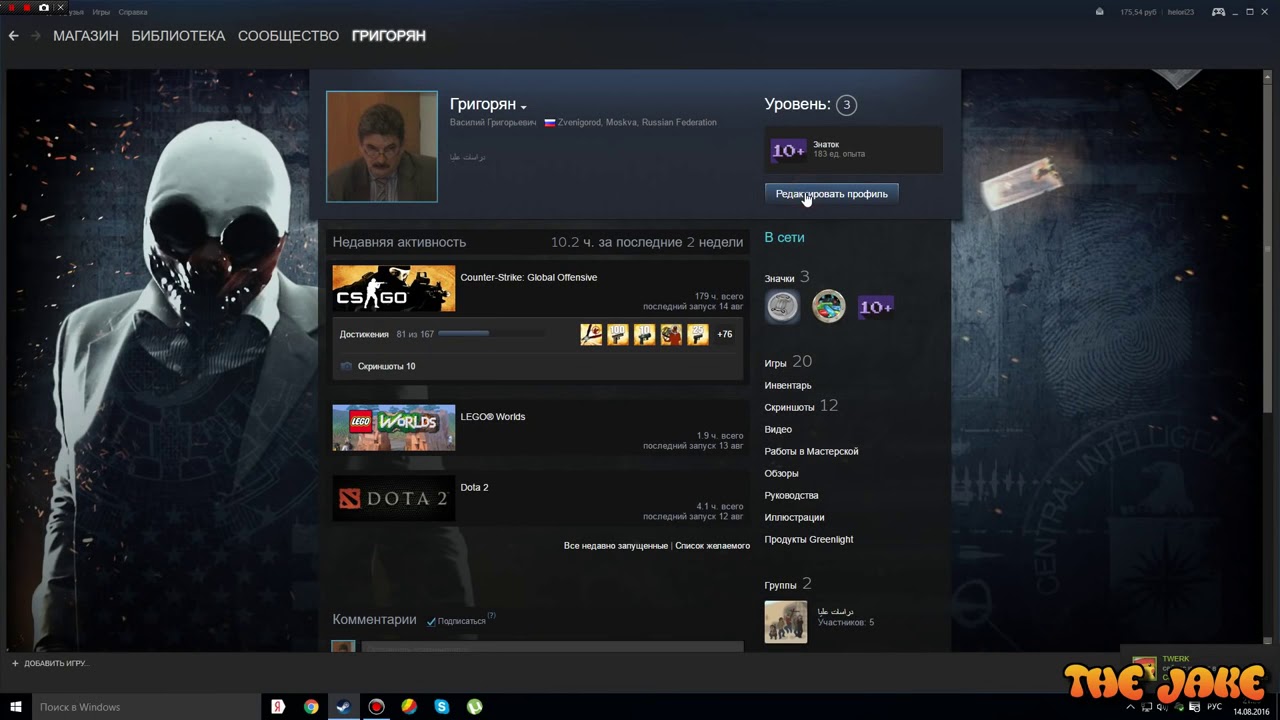
Task: Open the group avatar thumbnail
Action: 786,622
